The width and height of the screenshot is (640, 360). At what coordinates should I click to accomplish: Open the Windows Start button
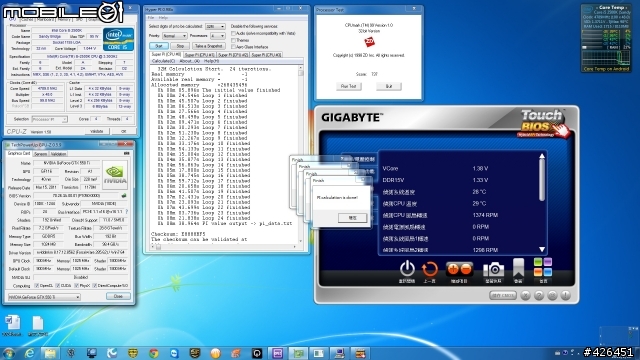click(x=9, y=353)
